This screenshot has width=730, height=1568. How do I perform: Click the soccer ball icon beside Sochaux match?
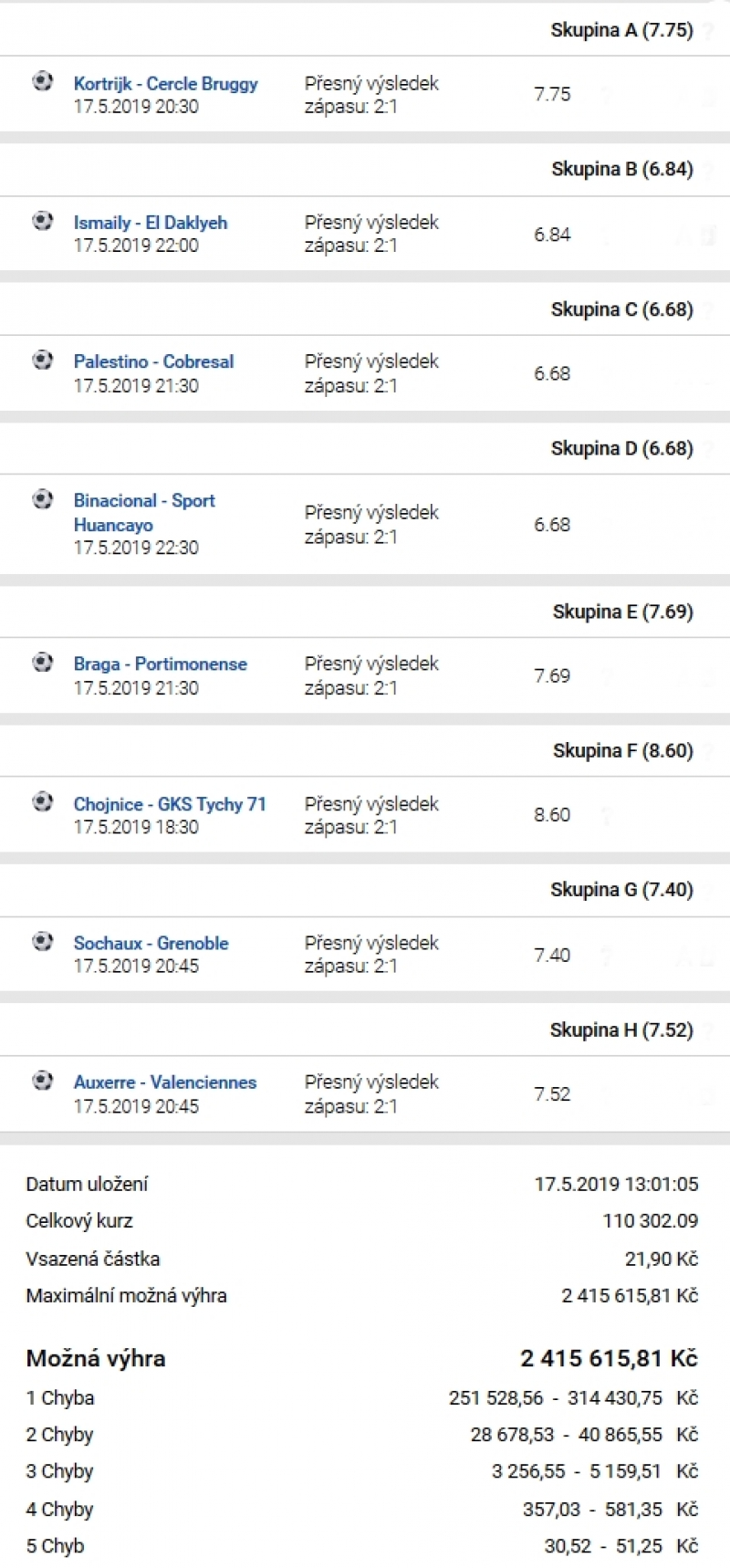tap(43, 941)
